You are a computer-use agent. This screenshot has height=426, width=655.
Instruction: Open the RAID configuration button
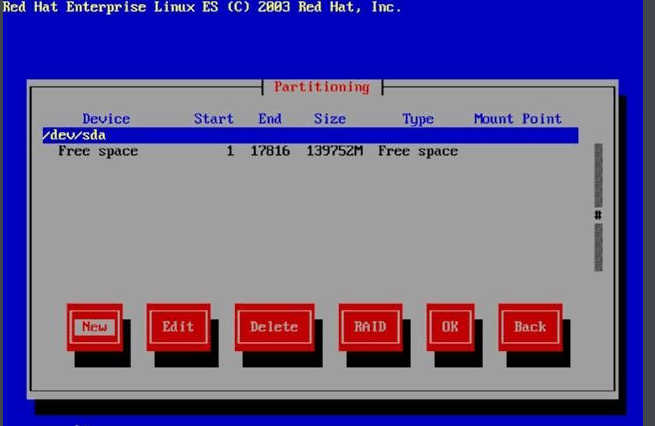click(x=371, y=327)
